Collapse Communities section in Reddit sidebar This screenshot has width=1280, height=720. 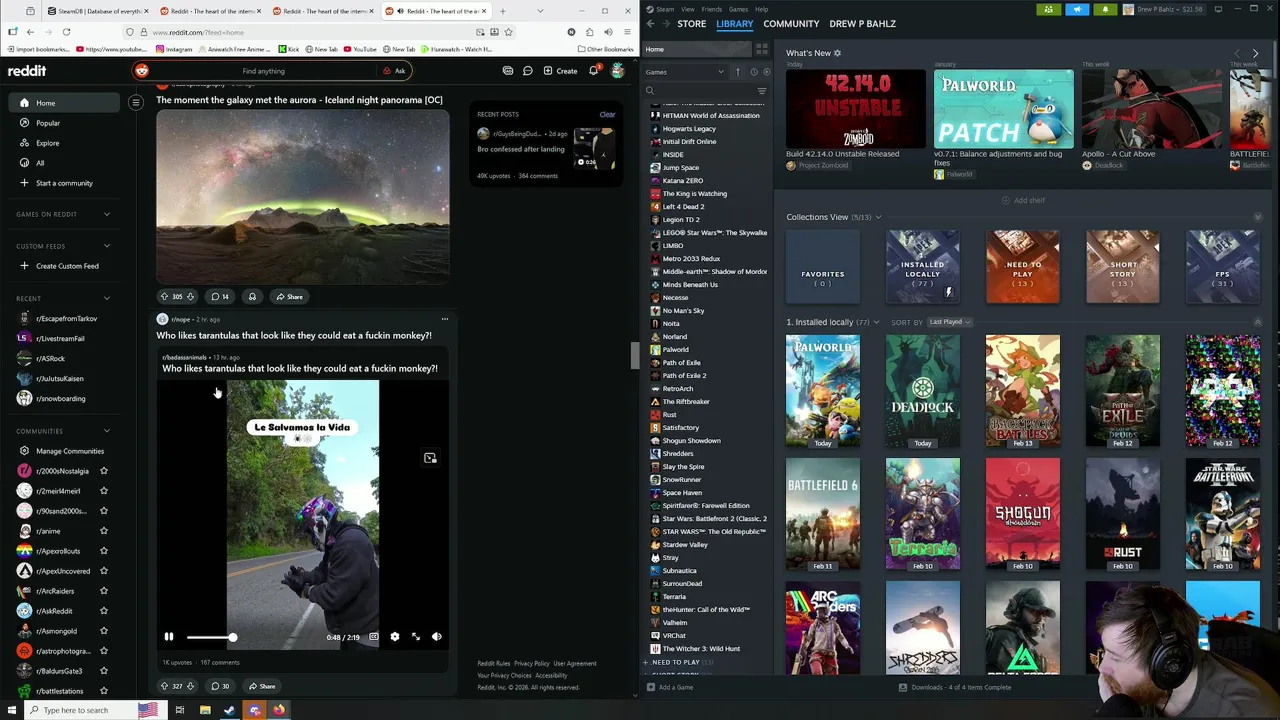[107, 431]
